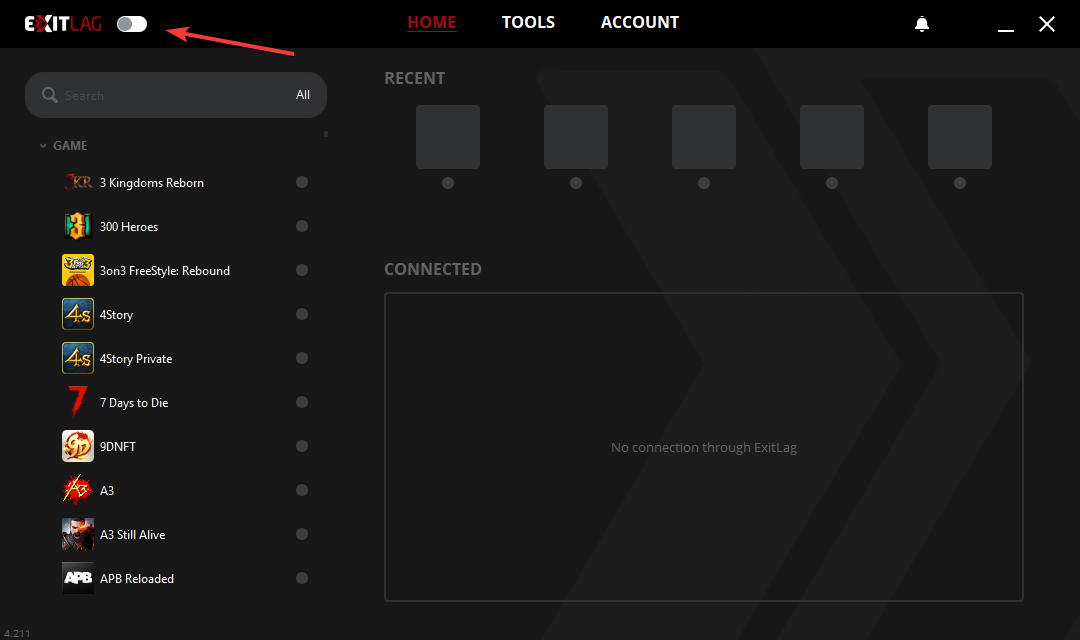Toggle status dot for 300 Heroes
Viewport: 1080px width, 640px height.
(302, 226)
